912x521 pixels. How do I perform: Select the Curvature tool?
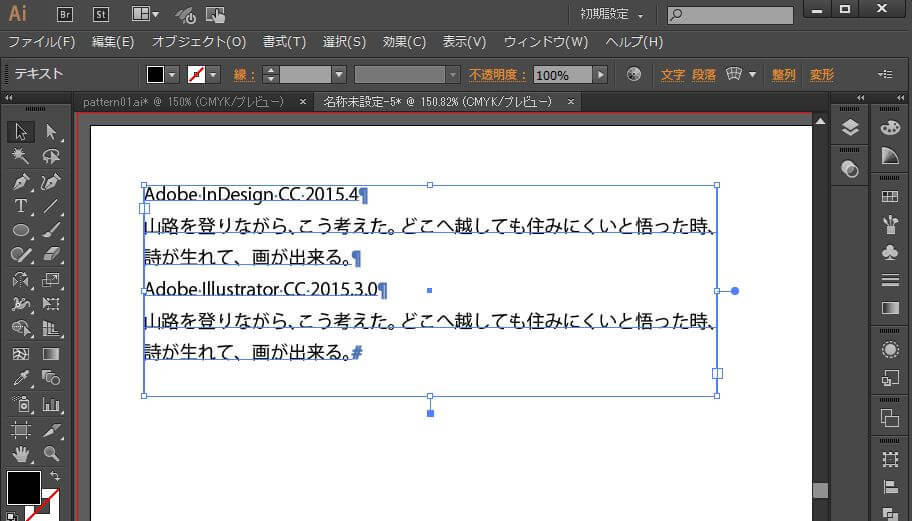[51, 181]
